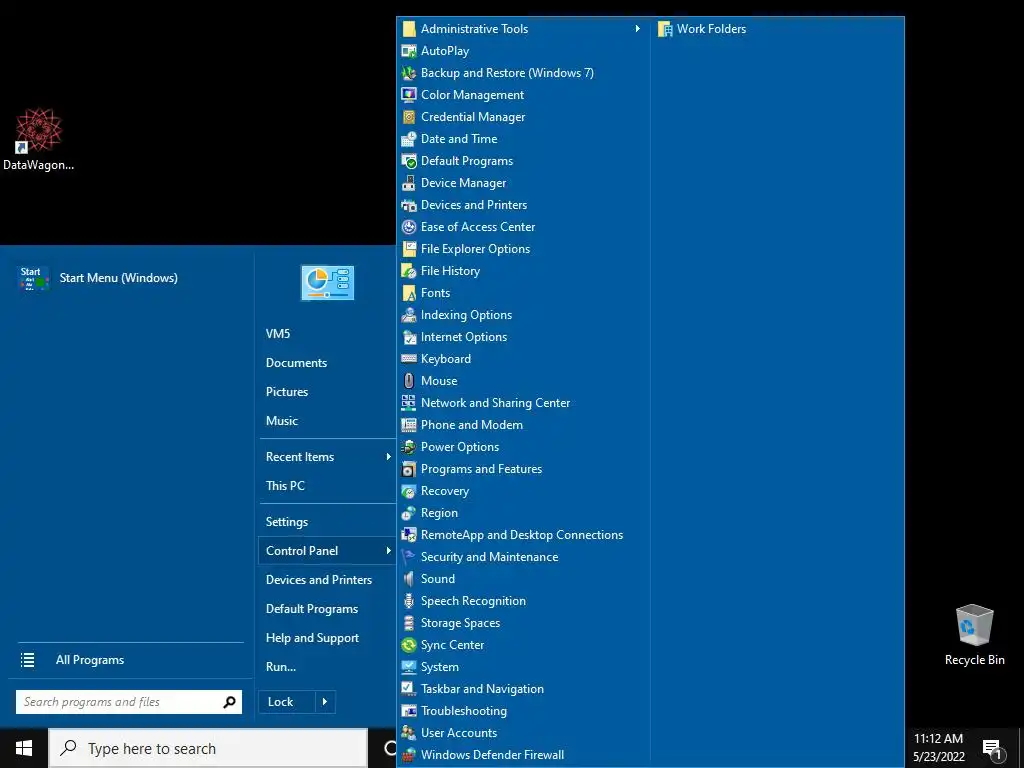Viewport: 1024px width, 768px height.
Task: Click the search magnifier in Start menu
Action: click(229, 702)
